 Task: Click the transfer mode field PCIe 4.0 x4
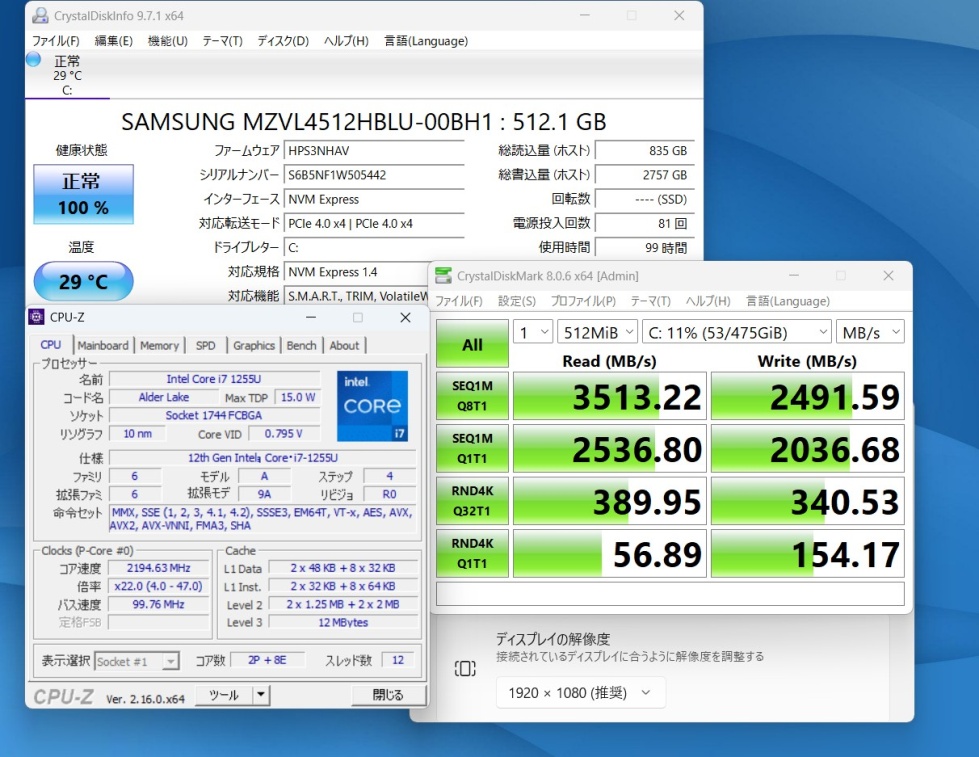(x=373, y=224)
